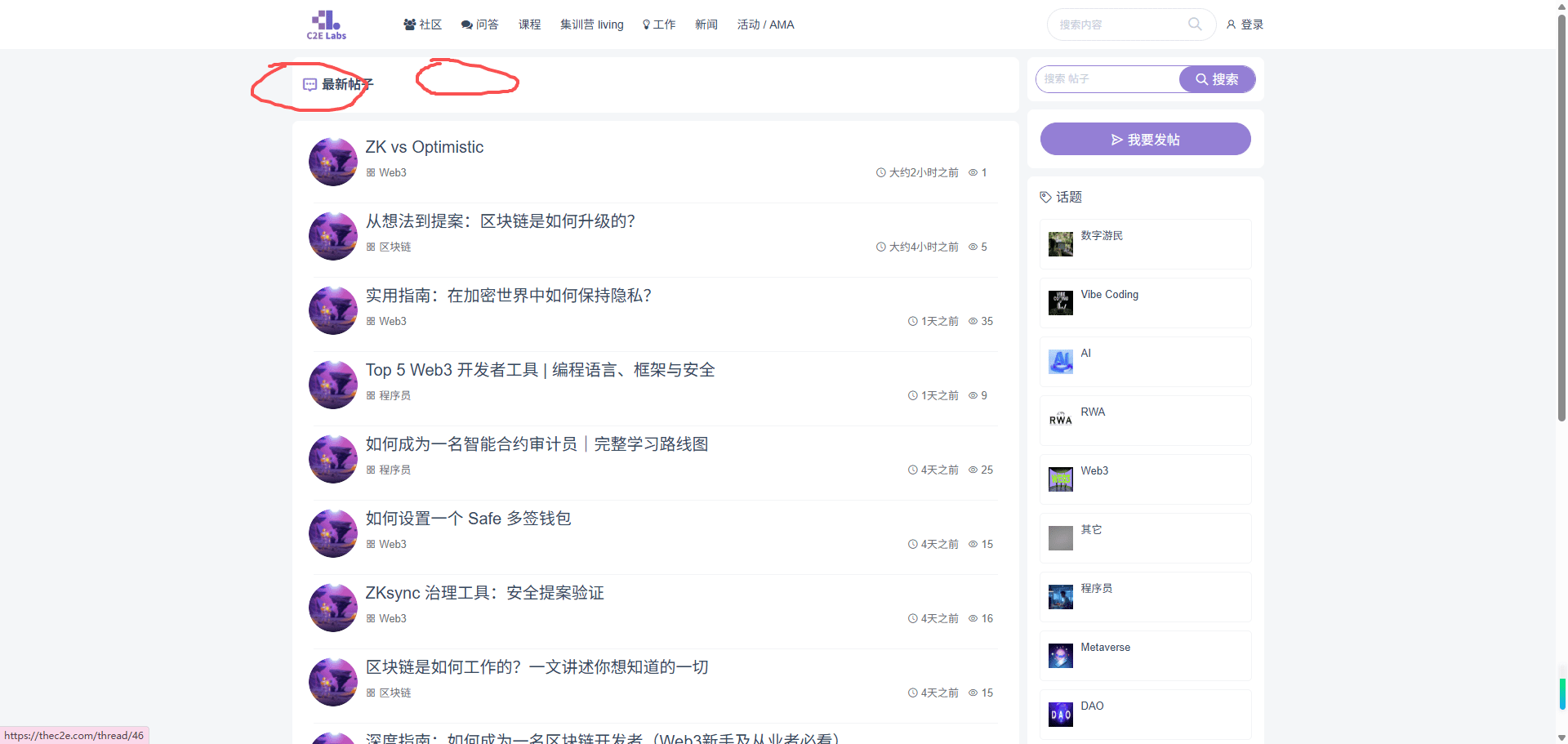Go to 集训营 living page
Screen dimensions: 1568x744
click(x=591, y=25)
